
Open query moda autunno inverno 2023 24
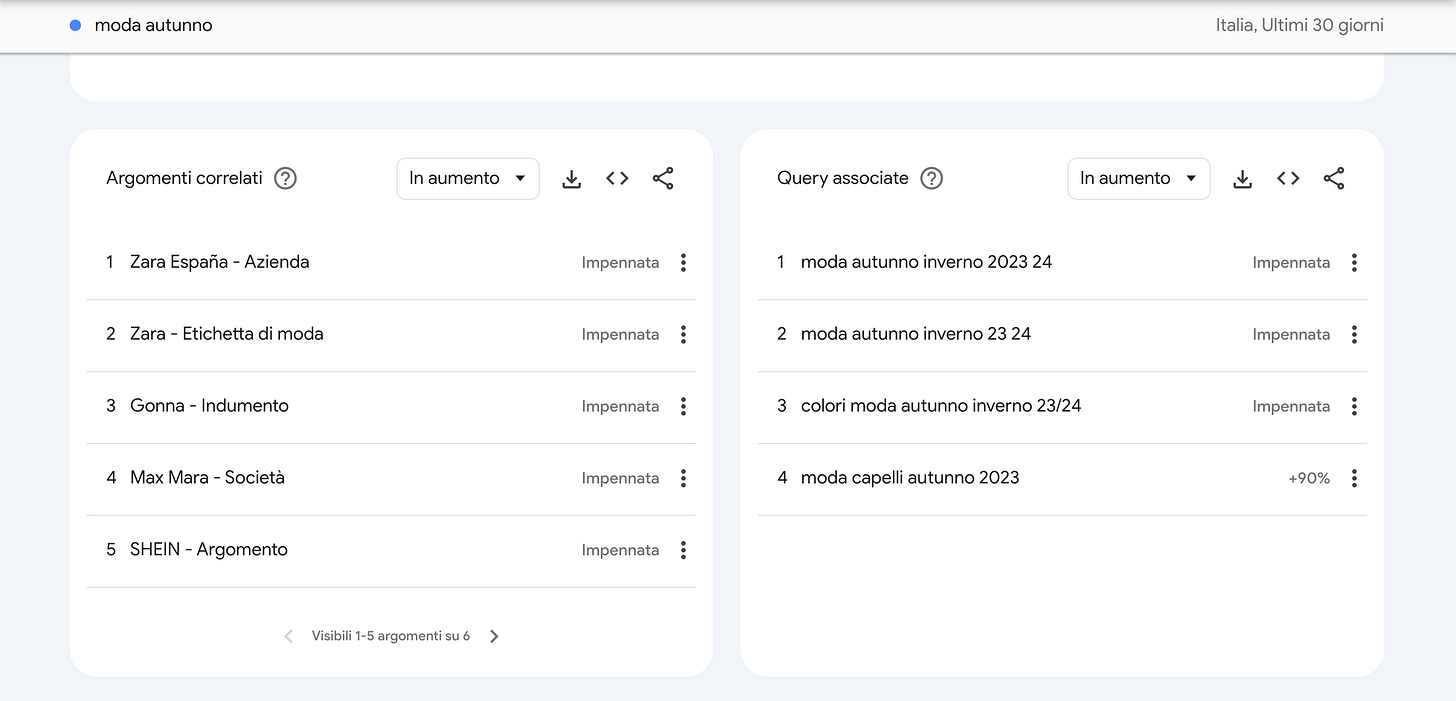pos(926,263)
